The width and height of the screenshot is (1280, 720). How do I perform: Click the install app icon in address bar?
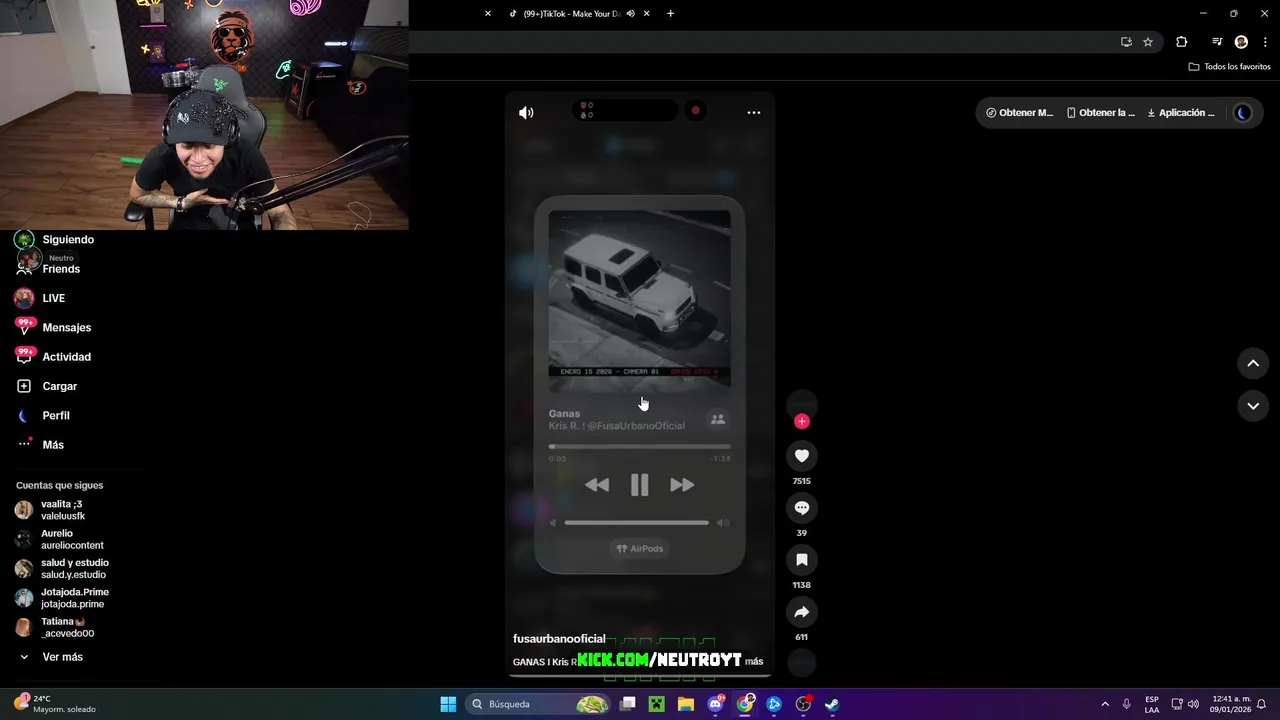(1126, 42)
